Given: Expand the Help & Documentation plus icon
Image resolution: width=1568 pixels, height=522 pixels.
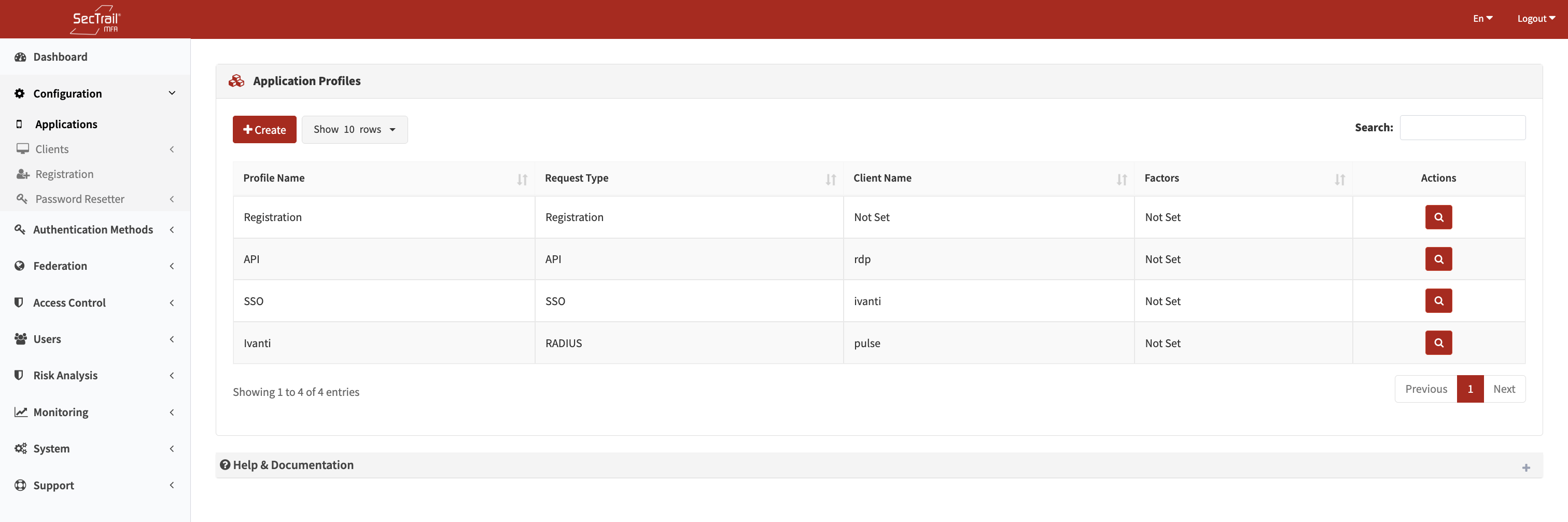Looking at the screenshot, I should pyautogui.click(x=1525, y=468).
